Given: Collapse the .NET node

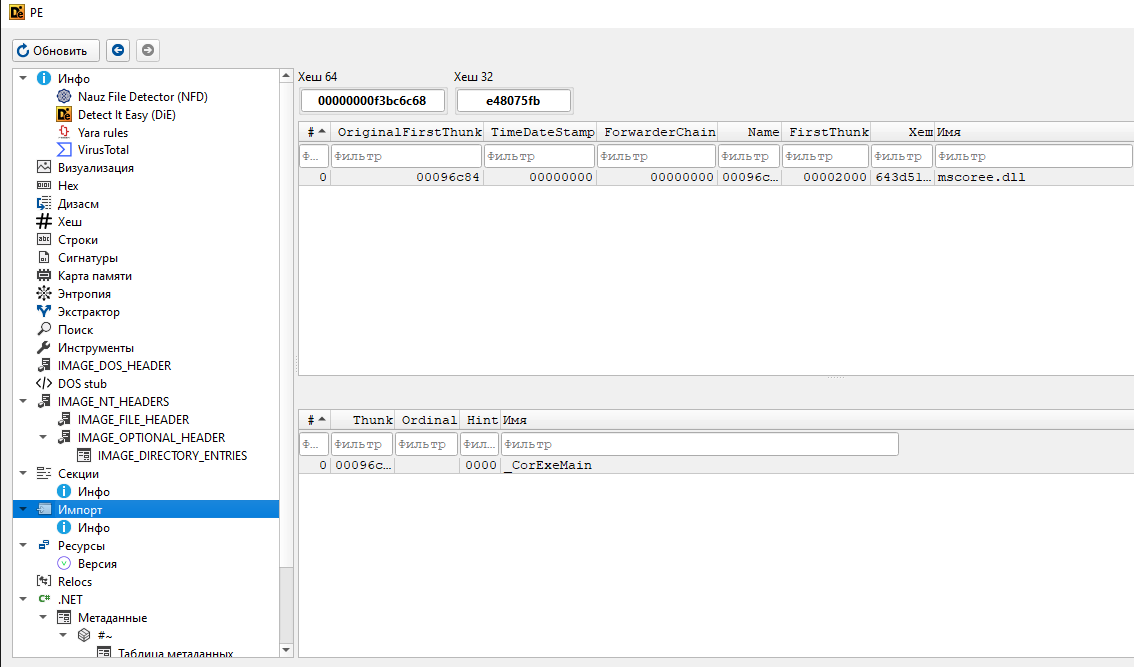Looking at the screenshot, I should click(x=23, y=600).
